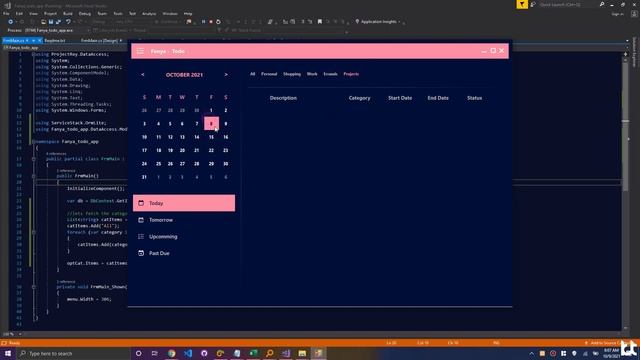Image resolution: width=640 pixels, height=360 pixels.
Task: Show Tomorrow's tasks in the sidebar
Action: click(184, 220)
